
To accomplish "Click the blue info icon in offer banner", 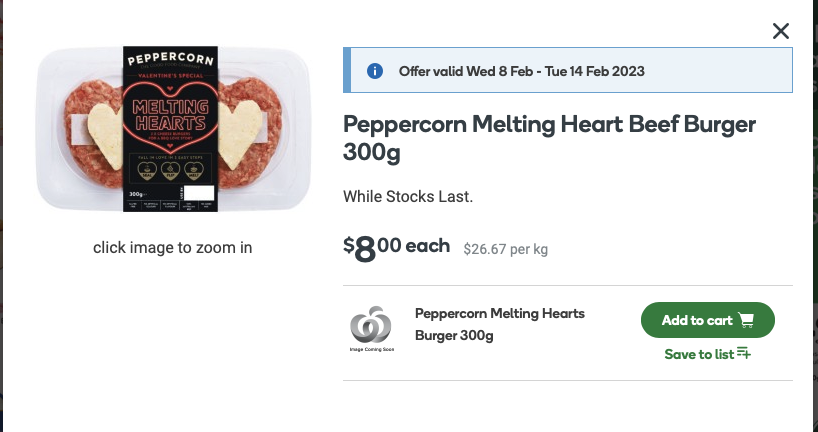I will click(x=375, y=71).
